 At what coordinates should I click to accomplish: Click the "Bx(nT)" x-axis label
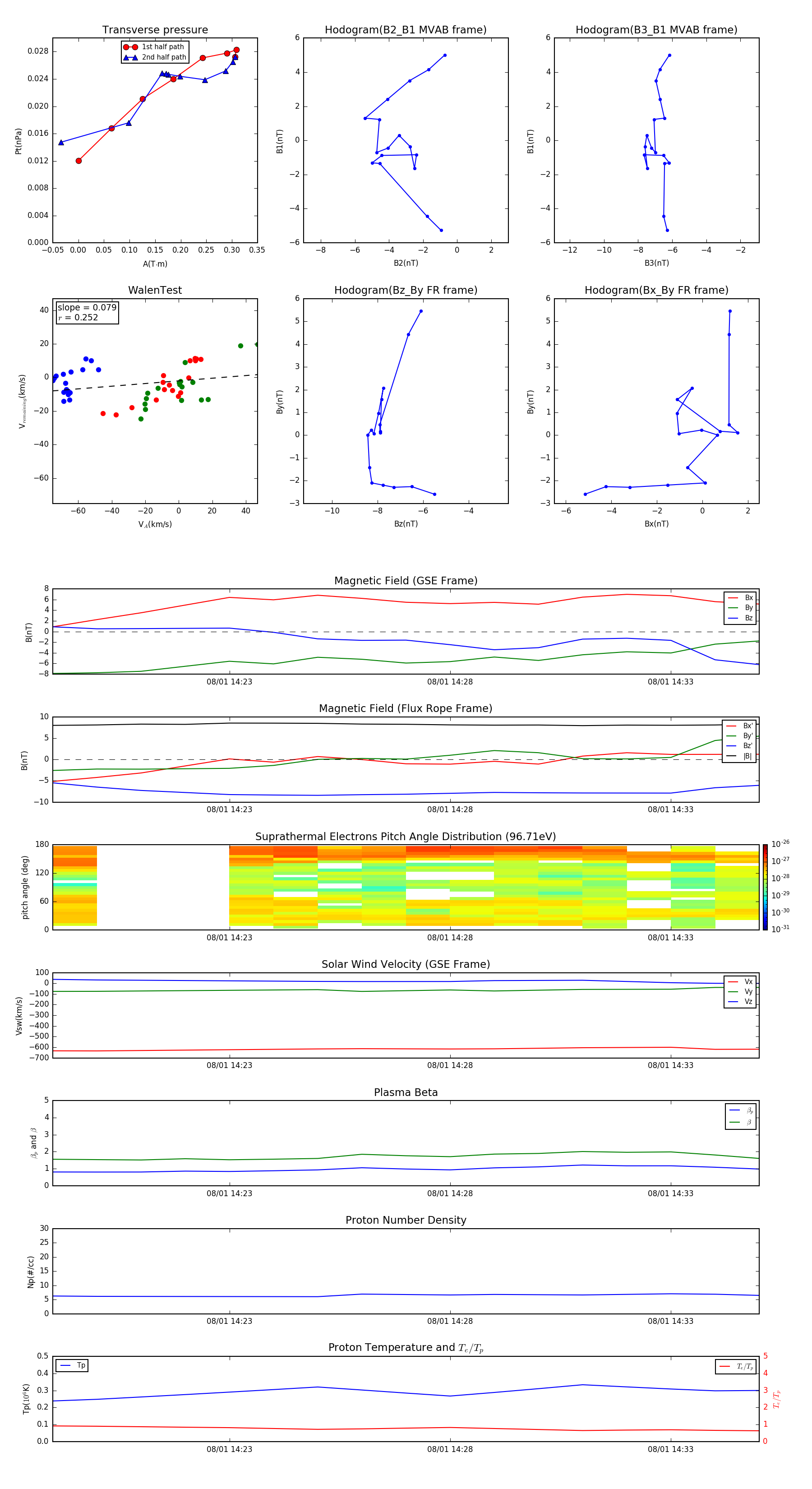pos(656,524)
